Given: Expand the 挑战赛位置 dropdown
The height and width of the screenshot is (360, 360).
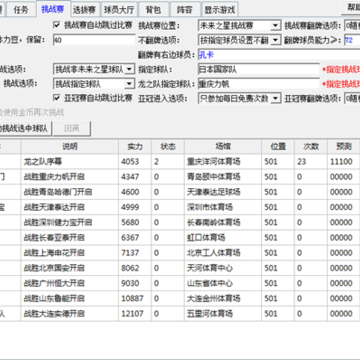Looking at the screenshot, I should pyautogui.click(x=276, y=26).
